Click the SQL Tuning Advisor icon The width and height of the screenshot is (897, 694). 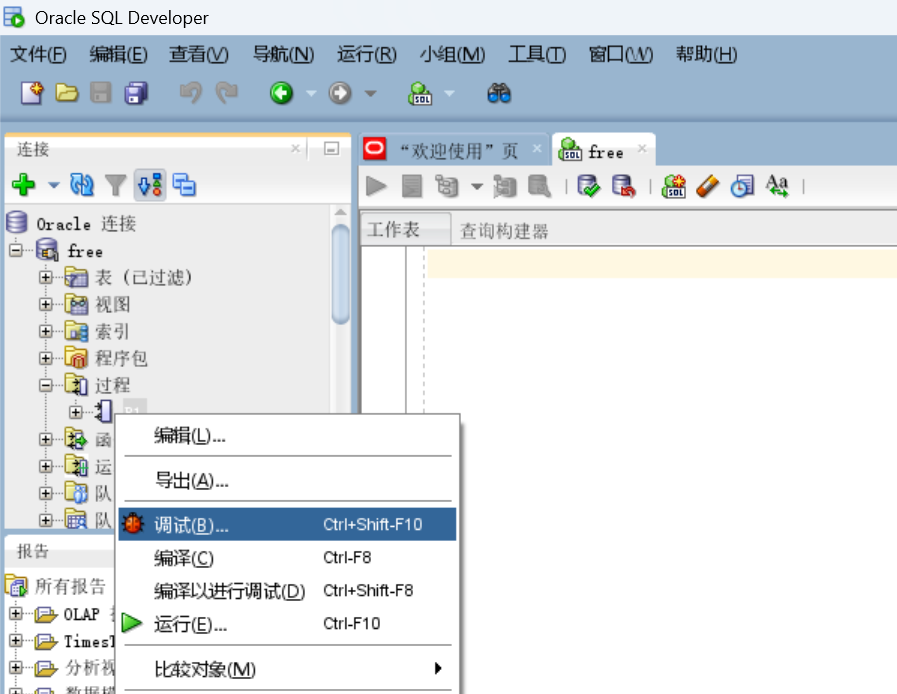[539, 186]
